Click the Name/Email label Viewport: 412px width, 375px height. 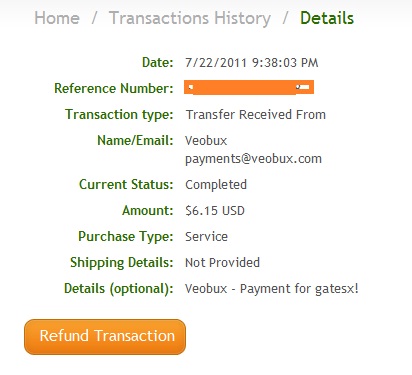point(135,140)
